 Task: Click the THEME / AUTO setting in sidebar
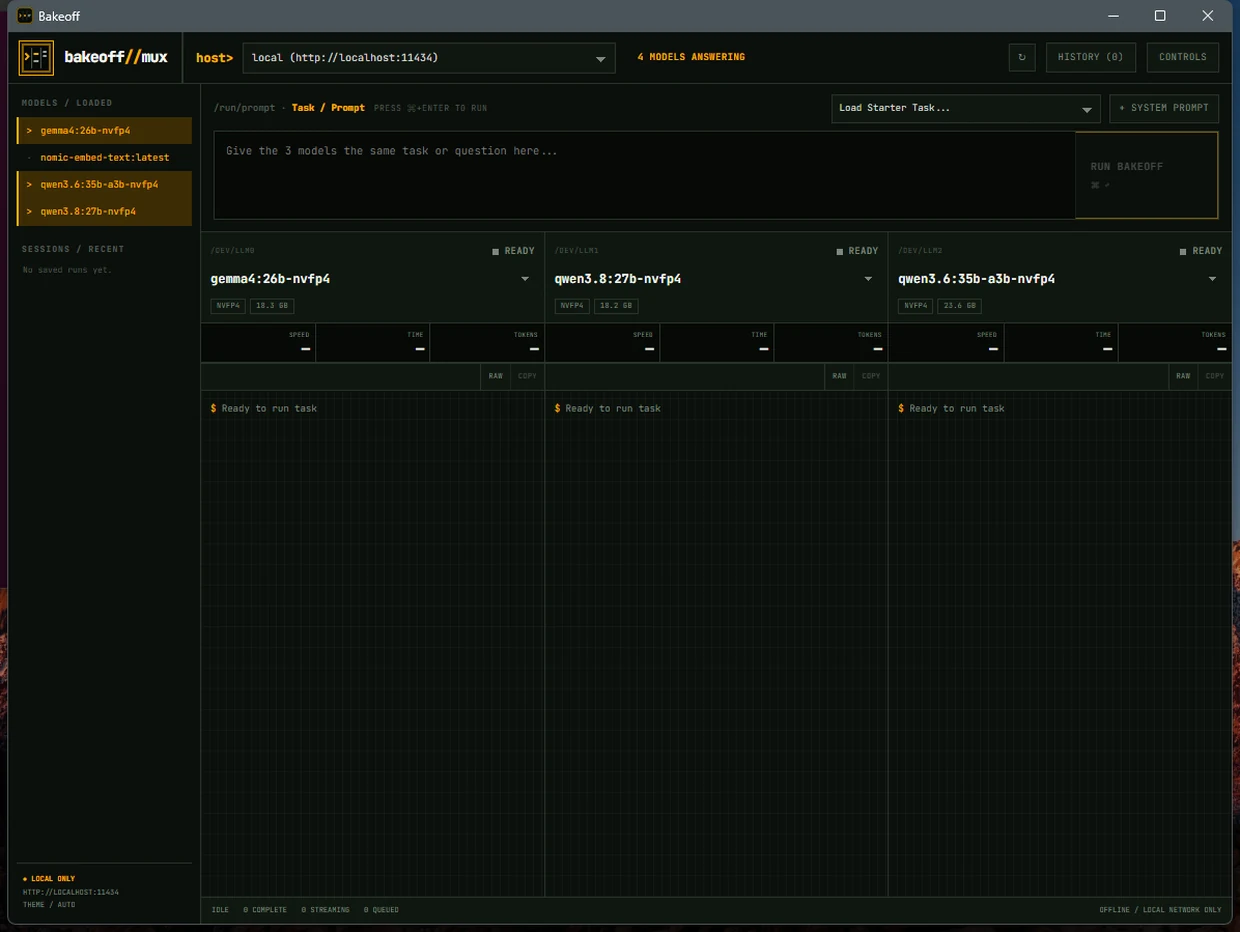49,905
